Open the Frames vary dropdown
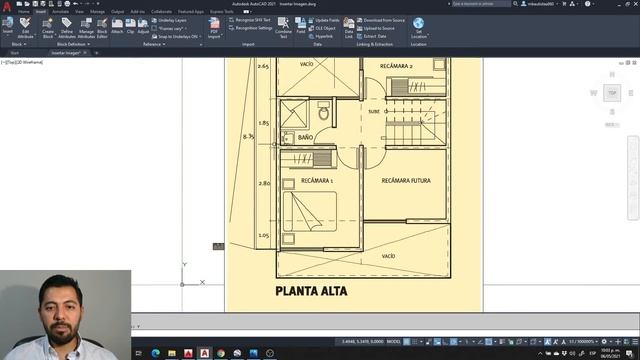This screenshot has width=640, height=360. pyautogui.click(x=169, y=28)
